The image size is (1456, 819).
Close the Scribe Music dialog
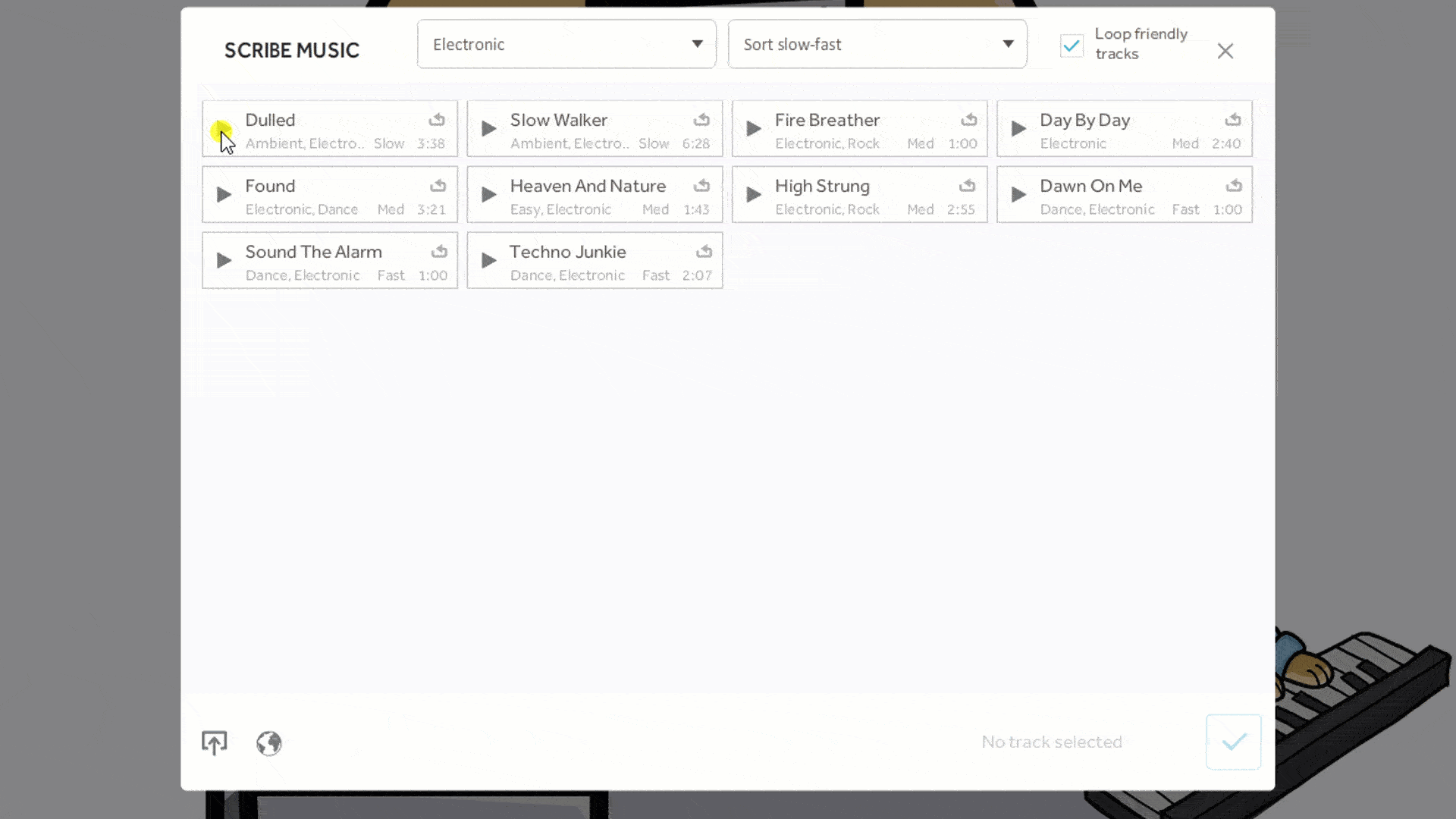1225,51
